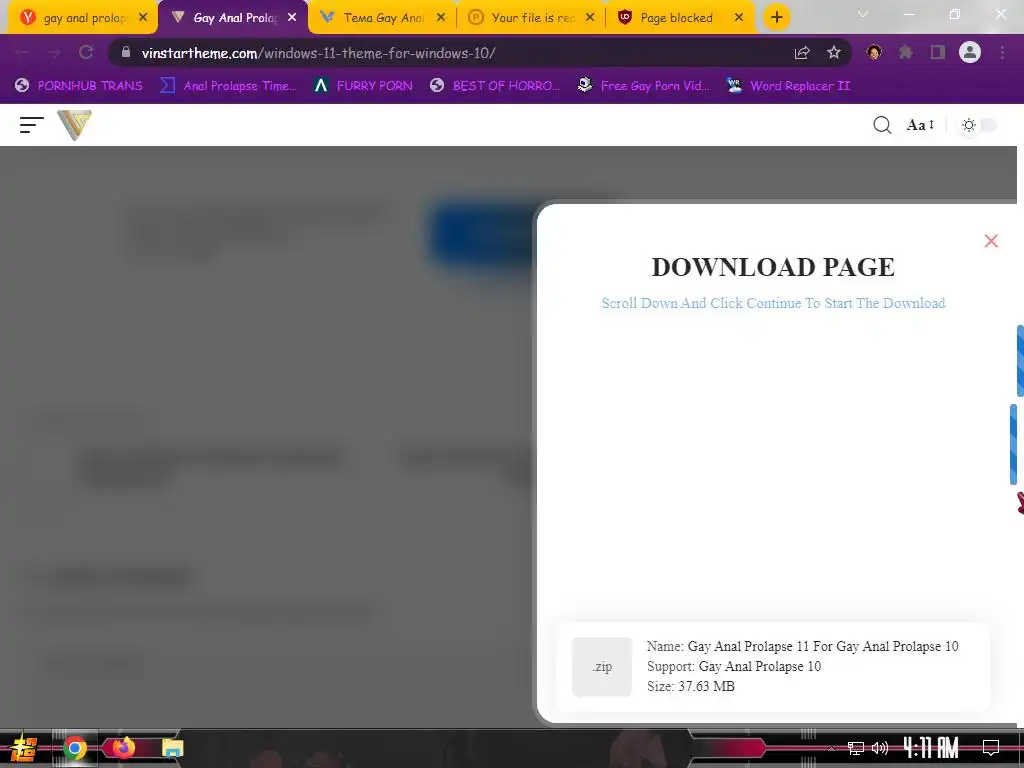Open the avatar extension icon in the toolbar
The height and width of the screenshot is (768, 1024).
click(874, 52)
